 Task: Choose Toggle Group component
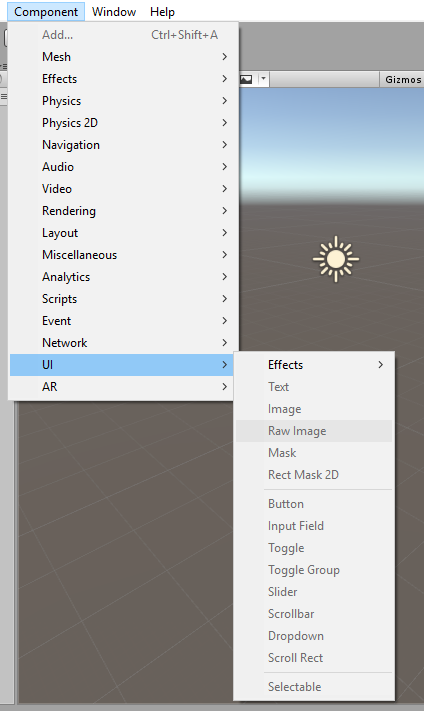(314, 570)
